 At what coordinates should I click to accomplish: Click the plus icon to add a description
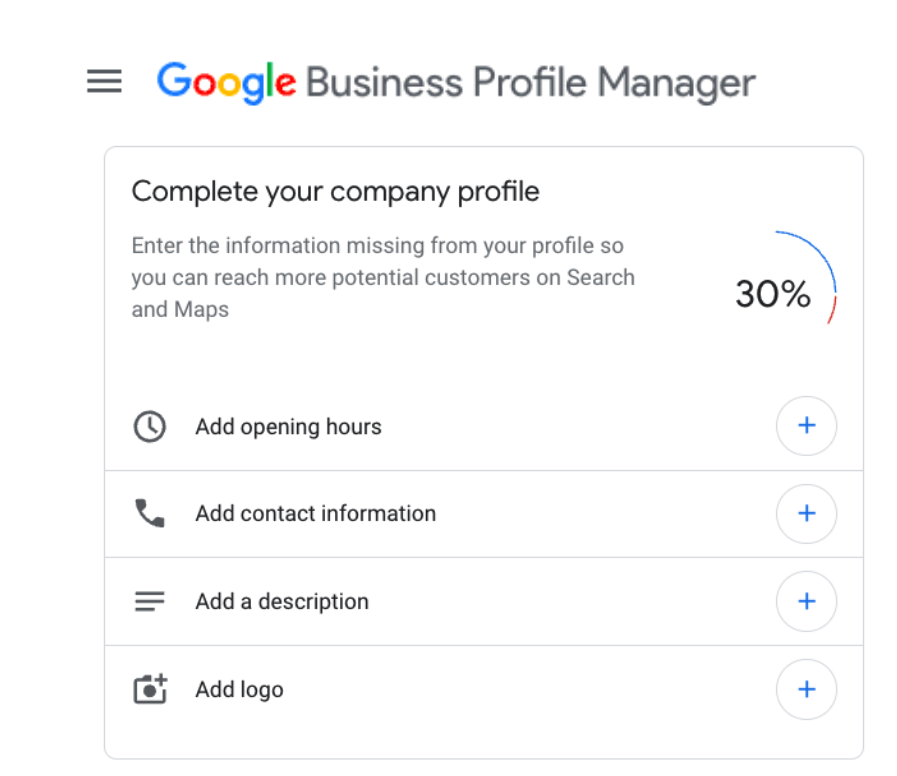[x=806, y=601]
